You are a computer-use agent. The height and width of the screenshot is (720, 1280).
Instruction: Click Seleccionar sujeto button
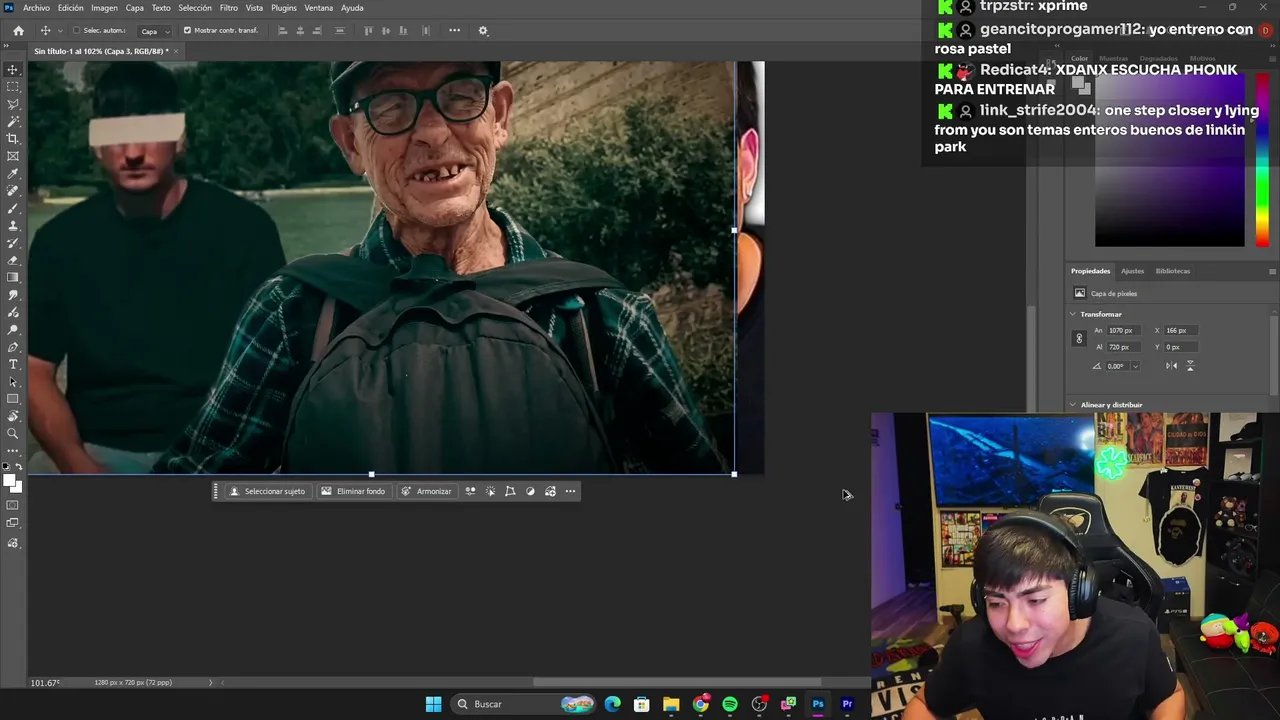coord(267,491)
